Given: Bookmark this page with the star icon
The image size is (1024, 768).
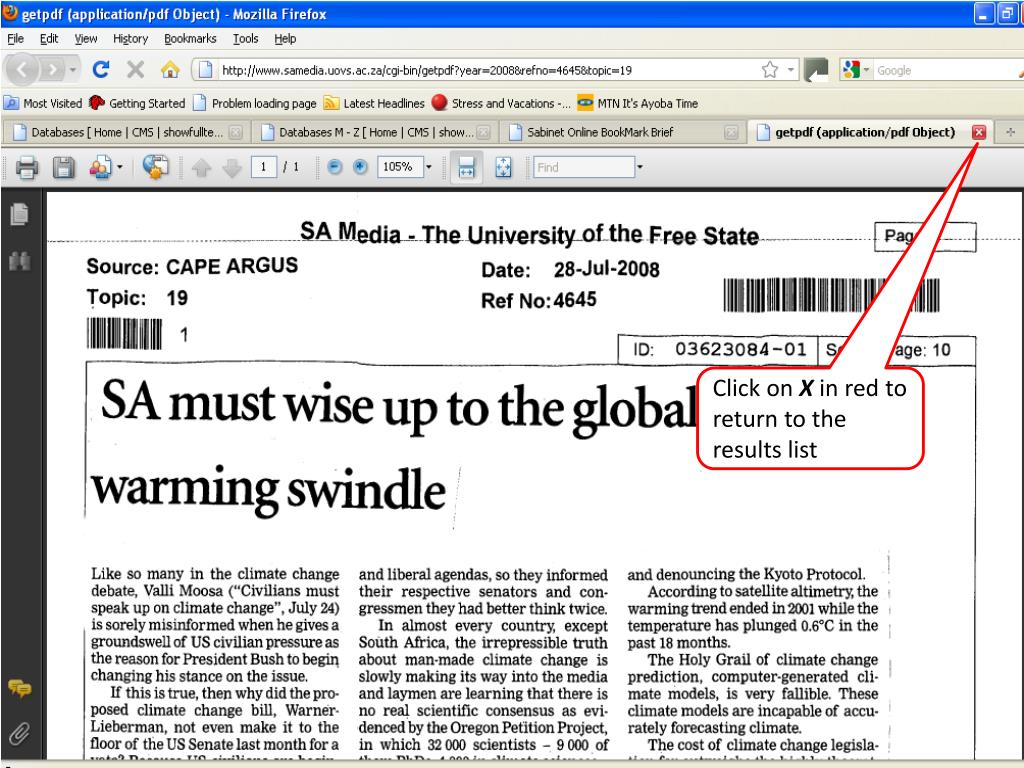Looking at the screenshot, I should point(770,69).
